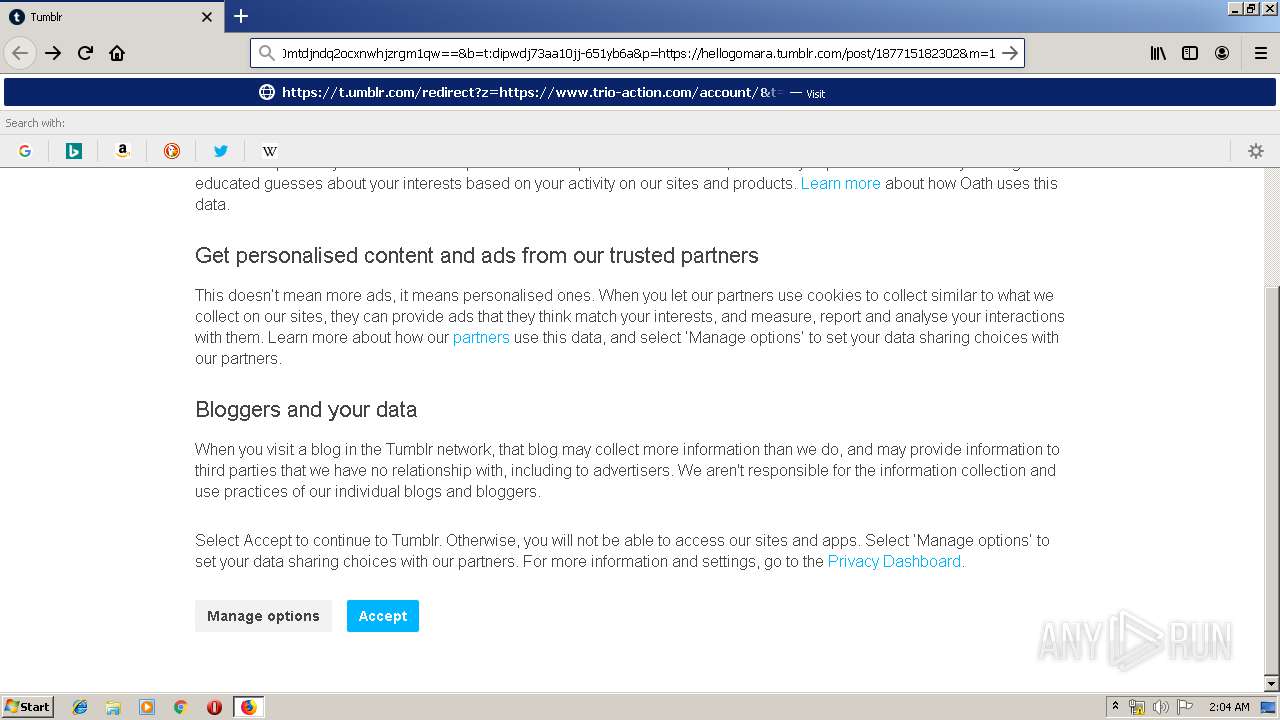This screenshot has width=1280, height=720.
Task: Open the network tray icon
Action: [1137, 707]
